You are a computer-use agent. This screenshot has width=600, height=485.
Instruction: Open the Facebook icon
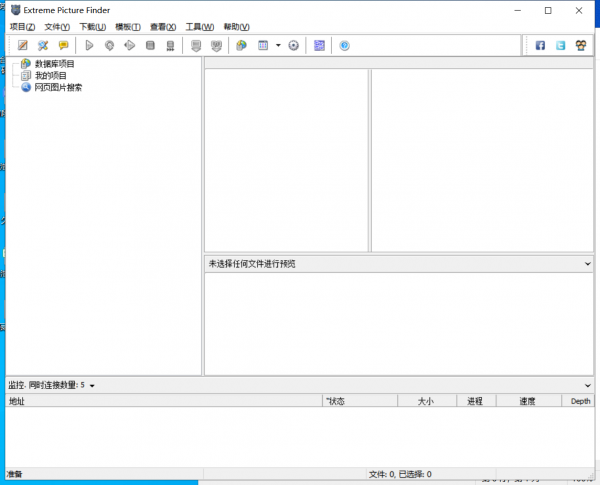[540, 46]
